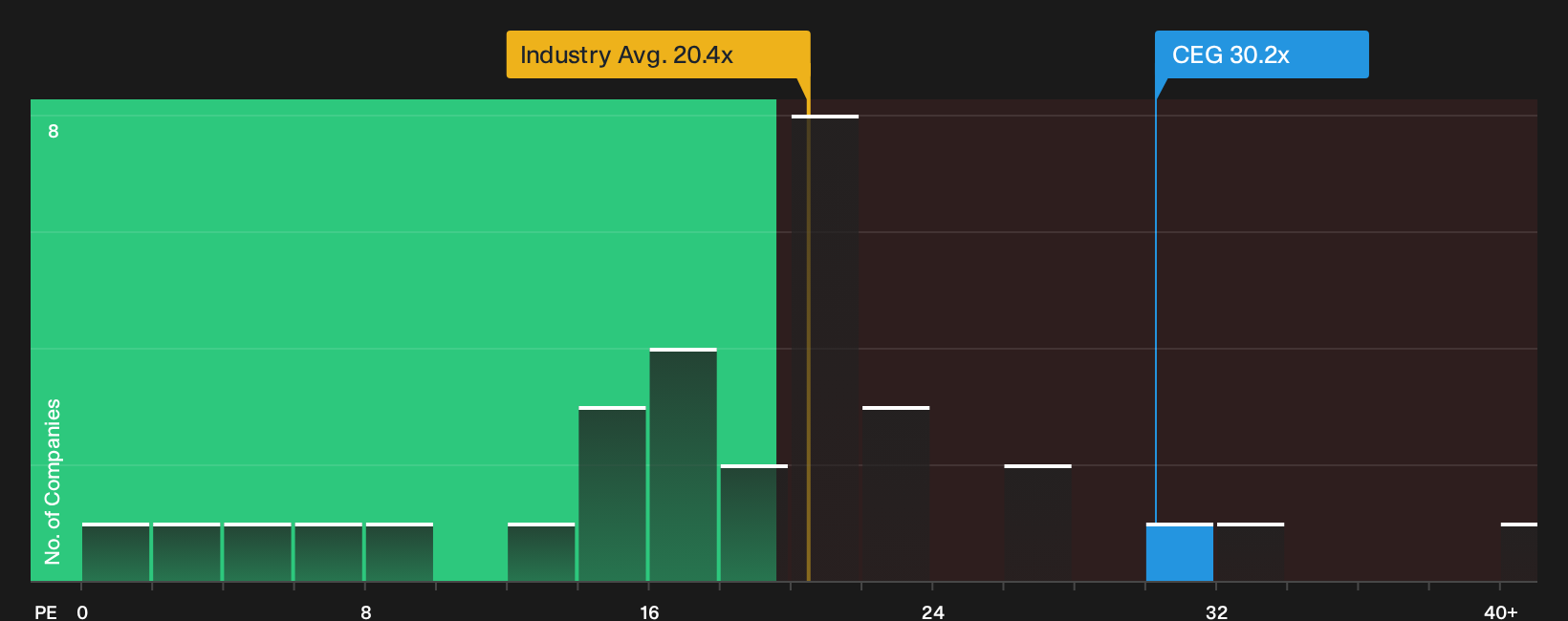Image resolution: width=1568 pixels, height=621 pixels.
Task: Click the 40+ bar at chart edge
Action: [1519, 552]
